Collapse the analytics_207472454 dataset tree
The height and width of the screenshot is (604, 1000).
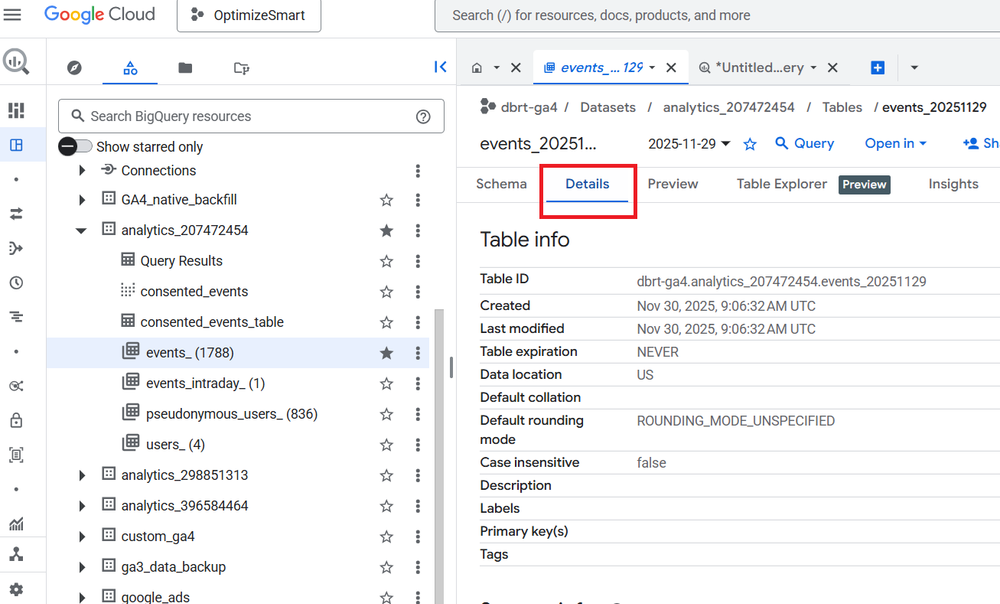[82, 231]
